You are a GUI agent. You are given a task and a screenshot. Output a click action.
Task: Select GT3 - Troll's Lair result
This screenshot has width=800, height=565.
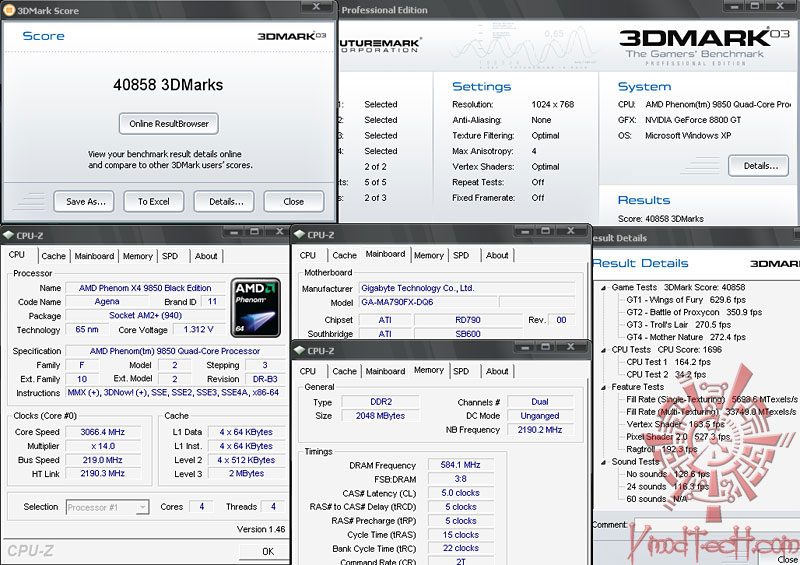pos(679,325)
